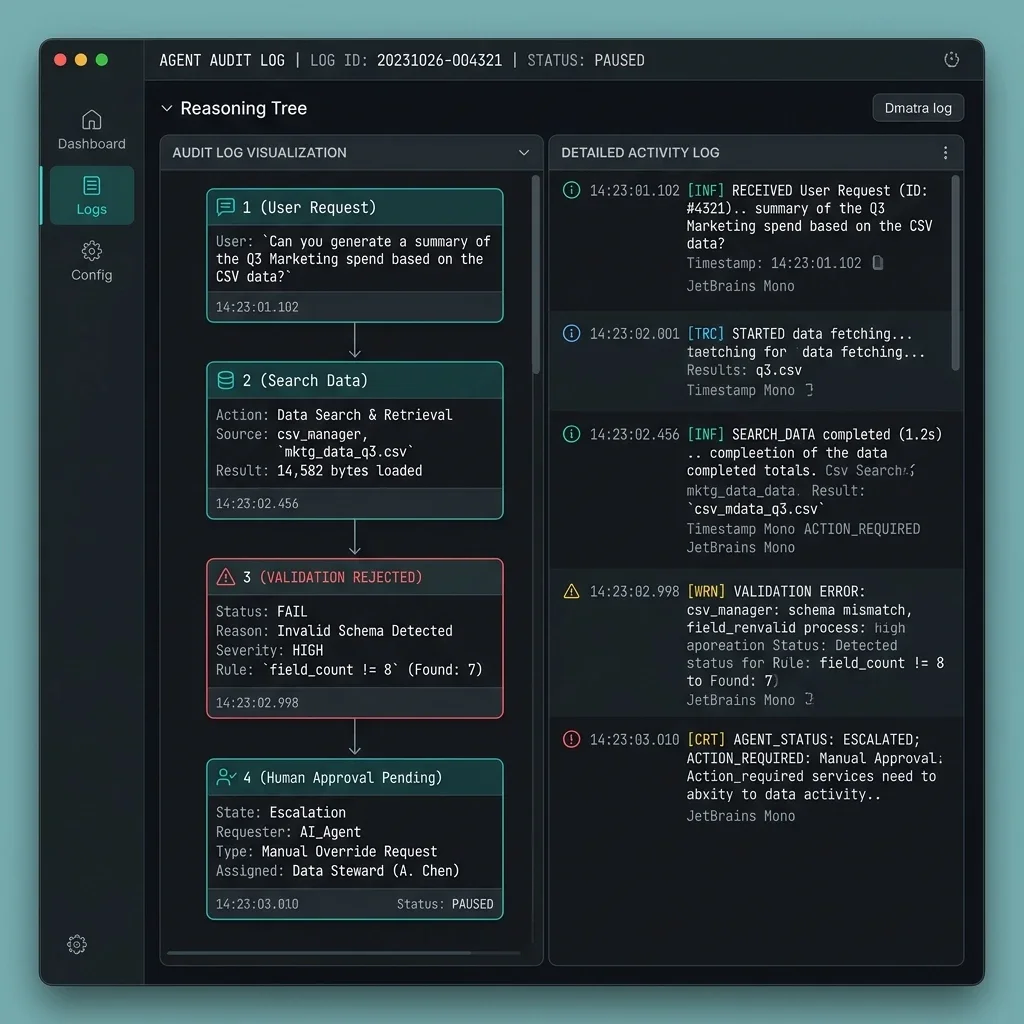Click timestamp 14:23:01.102 in User Request node
This screenshot has width=1024, height=1024.
(257, 307)
